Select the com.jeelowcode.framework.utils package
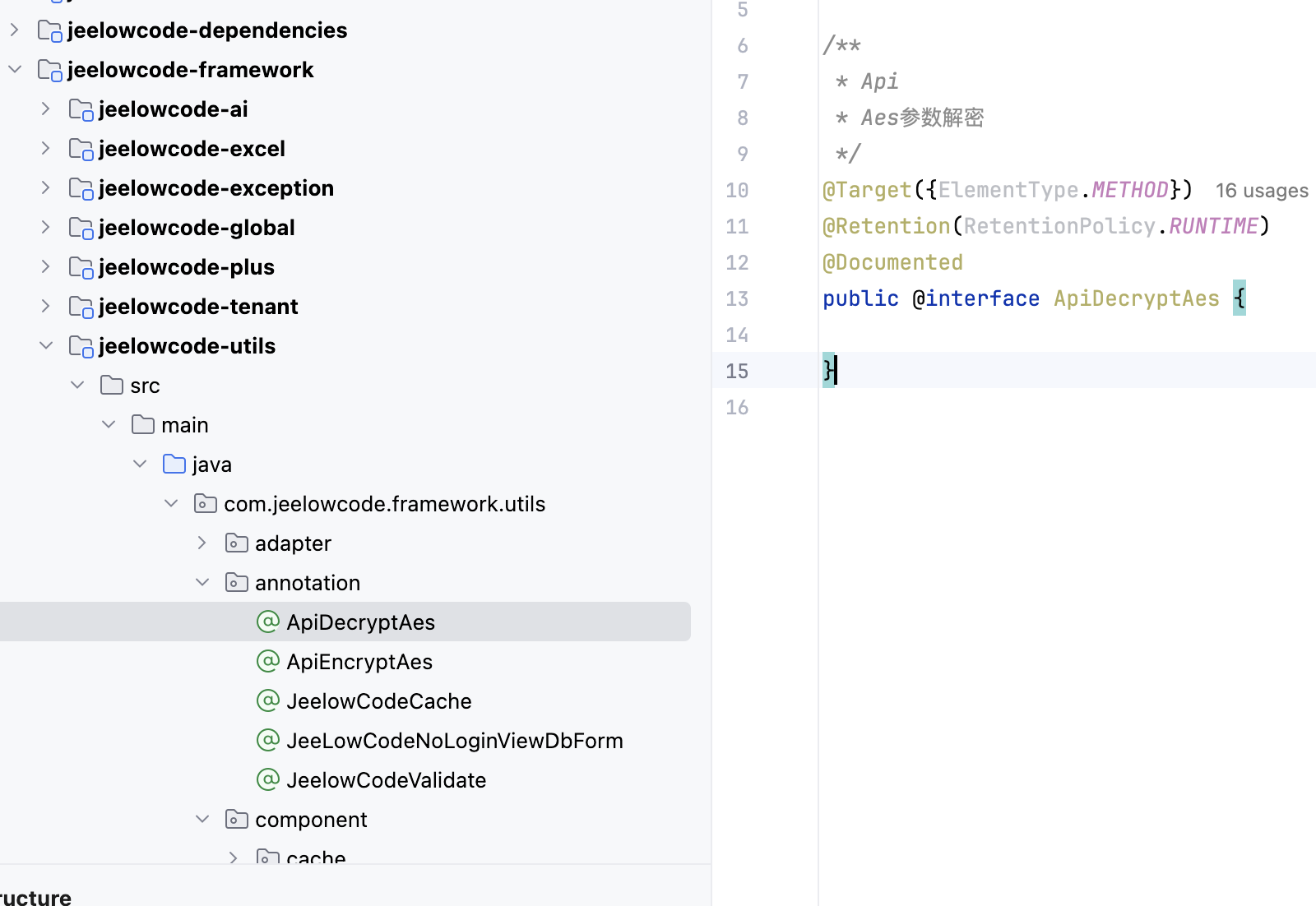Viewport: 1316px width, 906px height. click(384, 504)
